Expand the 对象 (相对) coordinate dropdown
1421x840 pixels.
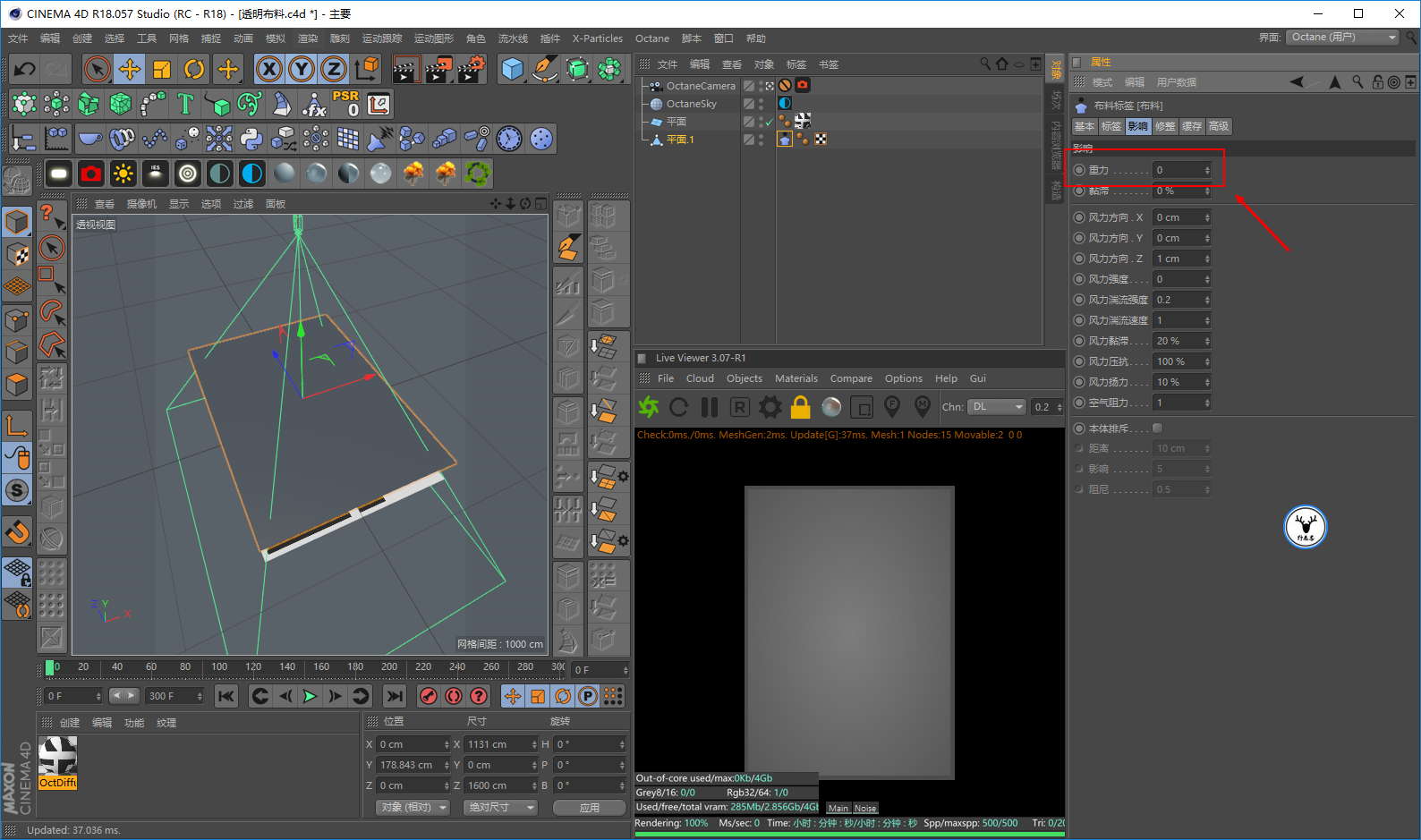pyautogui.click(x=411, y=807)
